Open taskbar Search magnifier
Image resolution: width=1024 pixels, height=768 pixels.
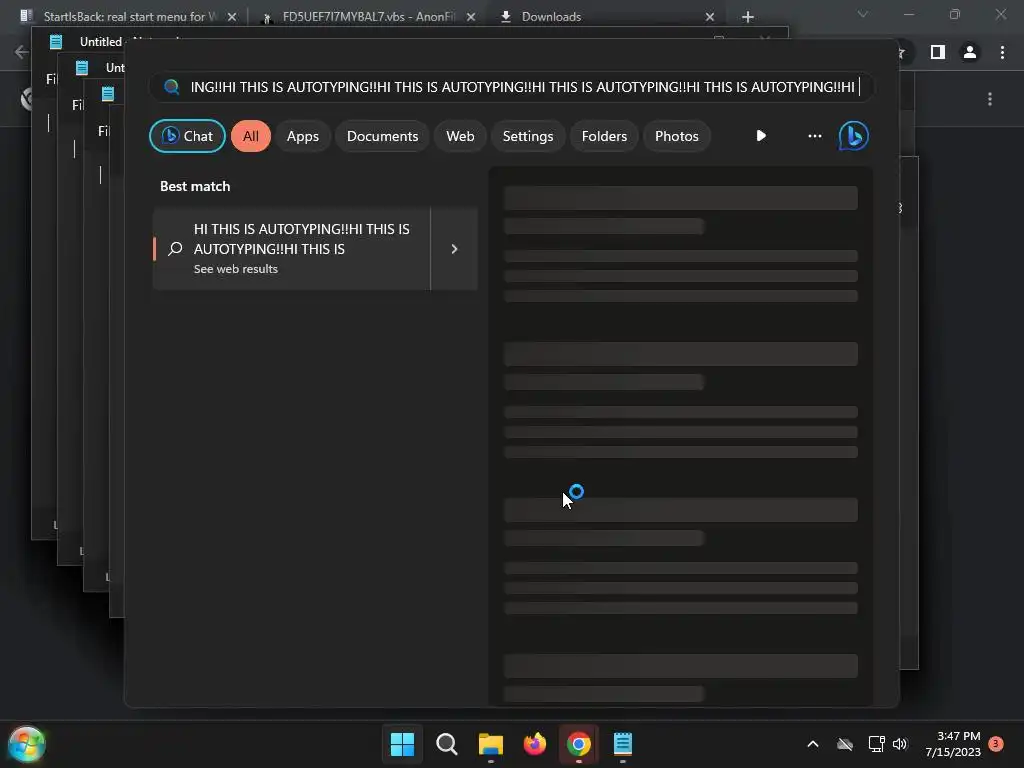point(447,744)
